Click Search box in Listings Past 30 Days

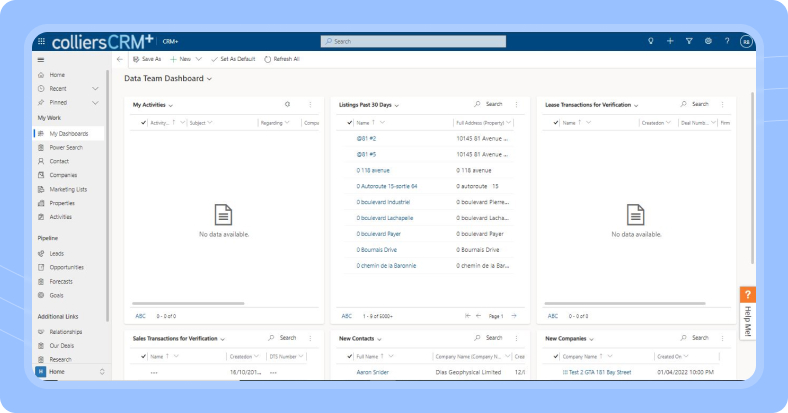tap(488, 105)
